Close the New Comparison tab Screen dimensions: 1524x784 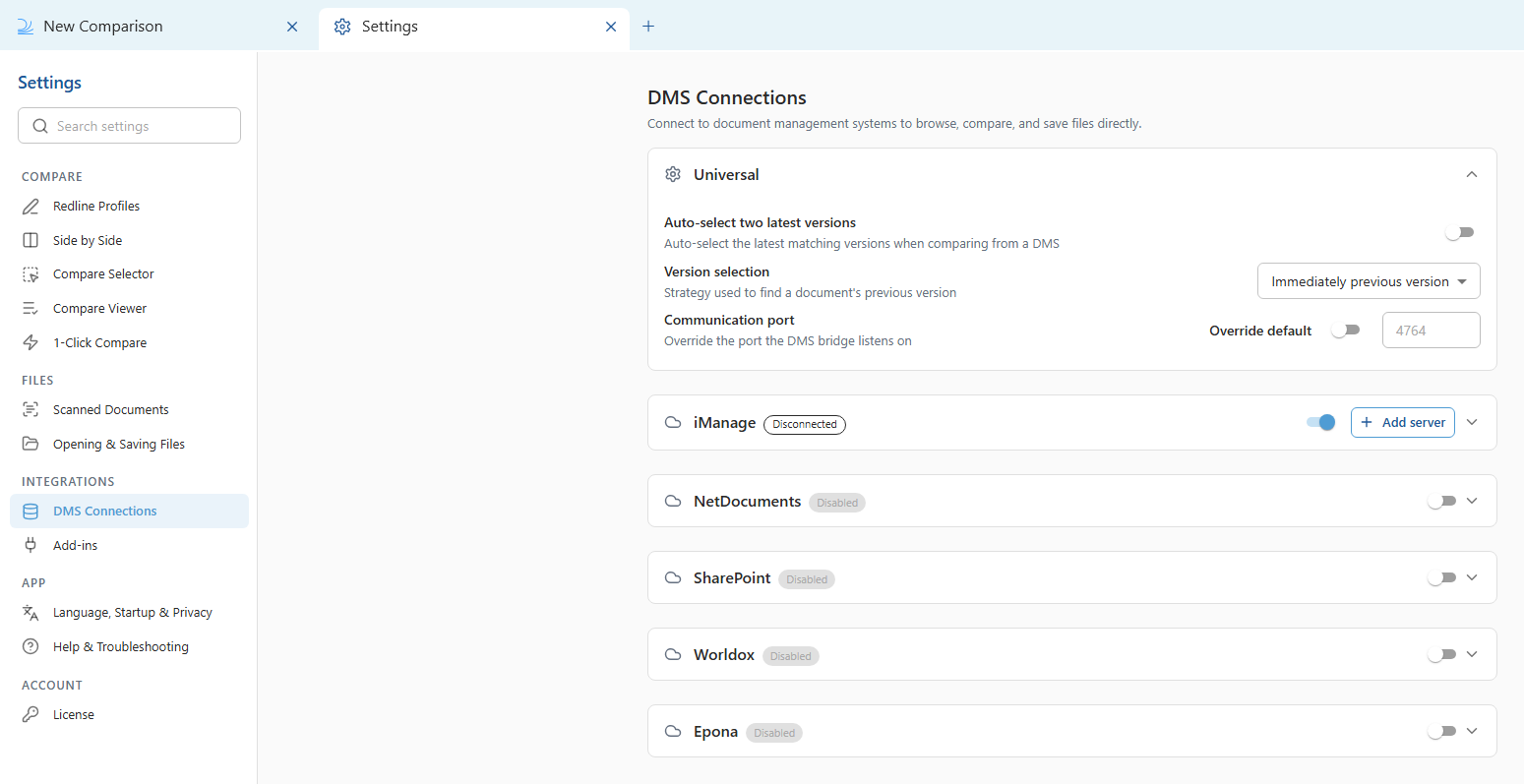tap(292, 27)
